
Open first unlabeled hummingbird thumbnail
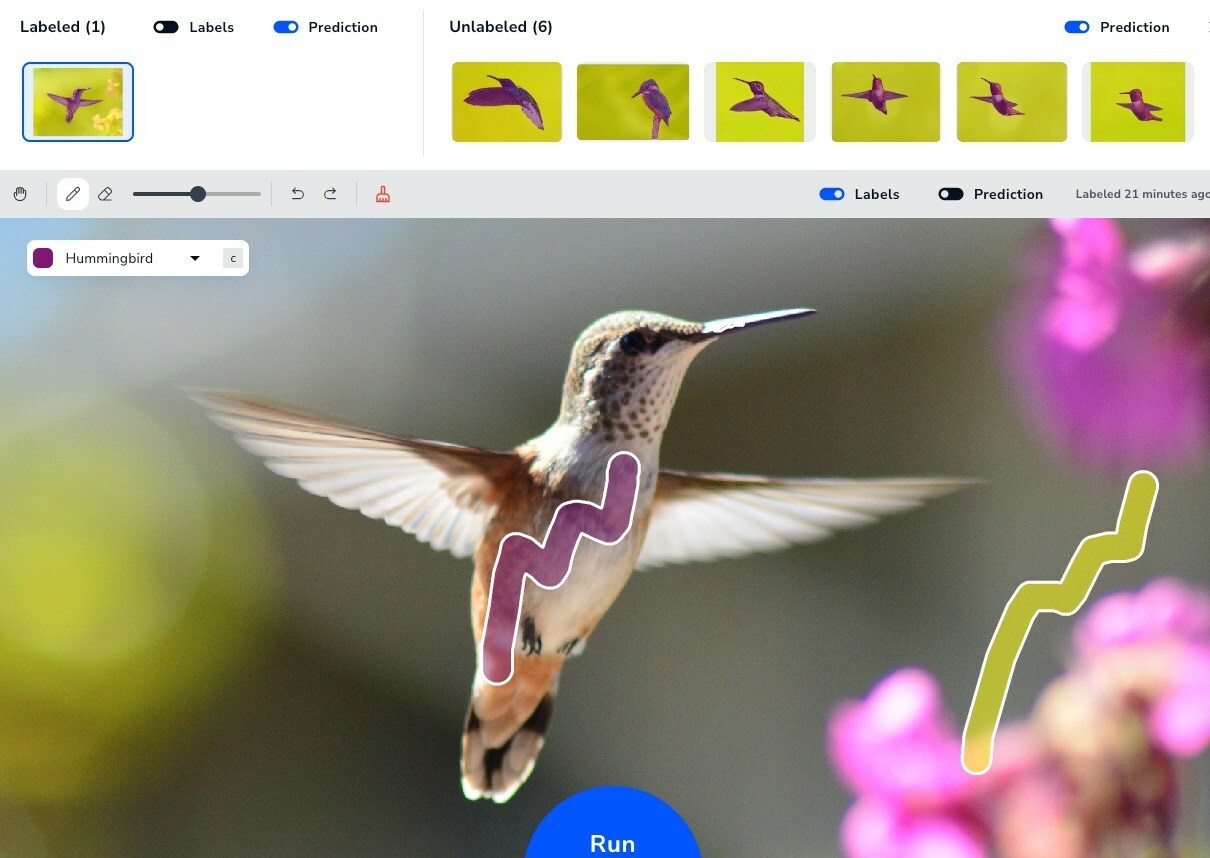[507, 102]
